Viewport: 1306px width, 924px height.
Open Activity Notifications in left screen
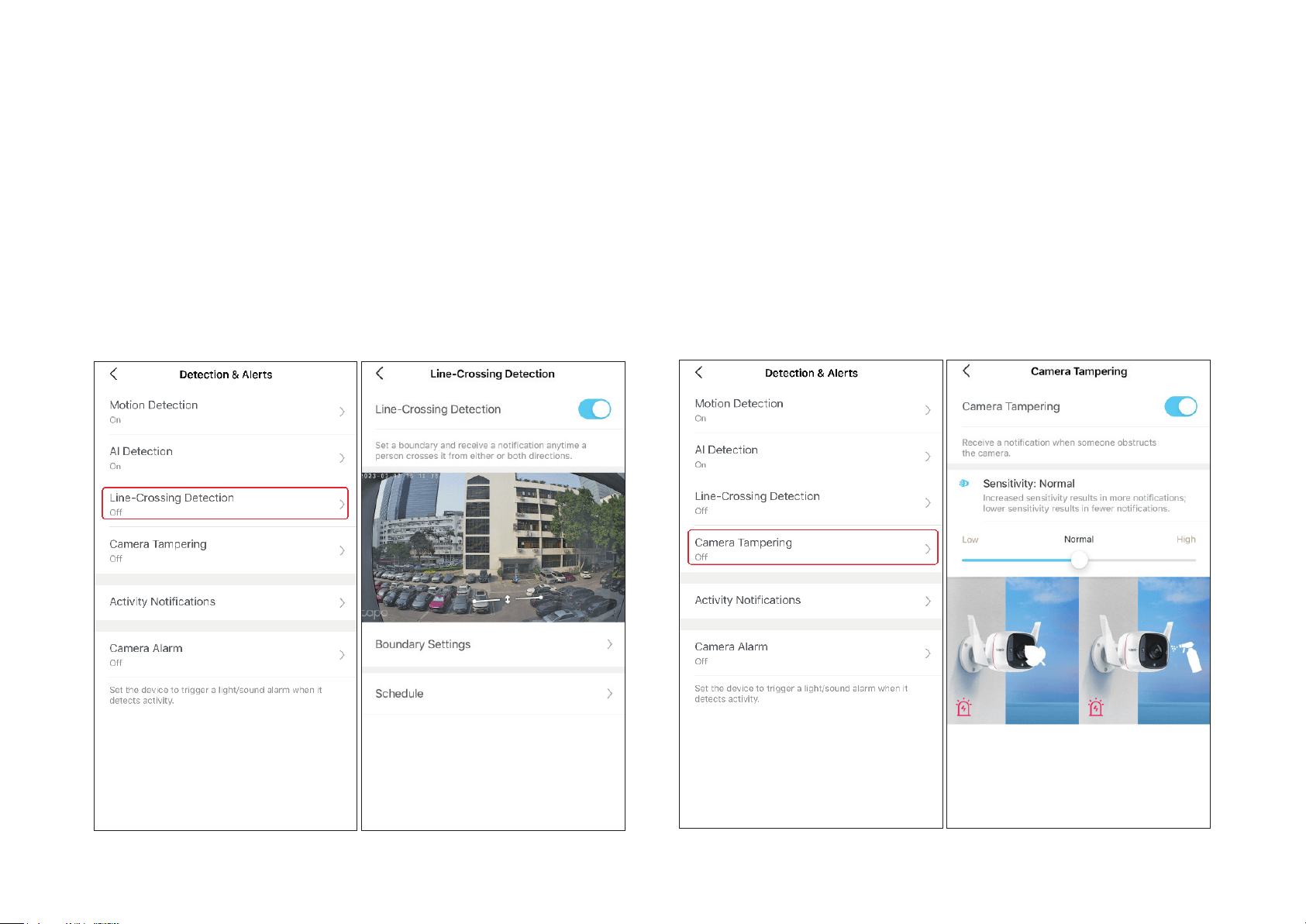(x=226, y=602)
